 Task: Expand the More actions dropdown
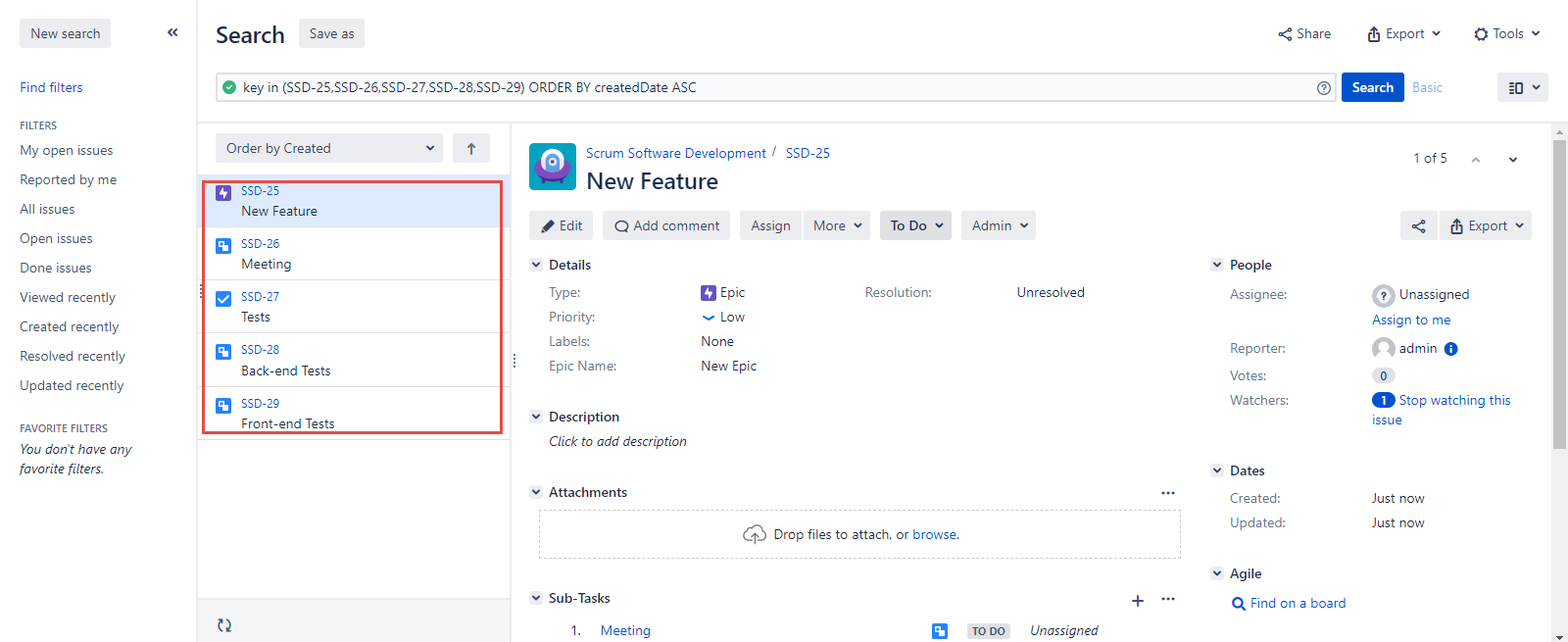click(837, 226)
